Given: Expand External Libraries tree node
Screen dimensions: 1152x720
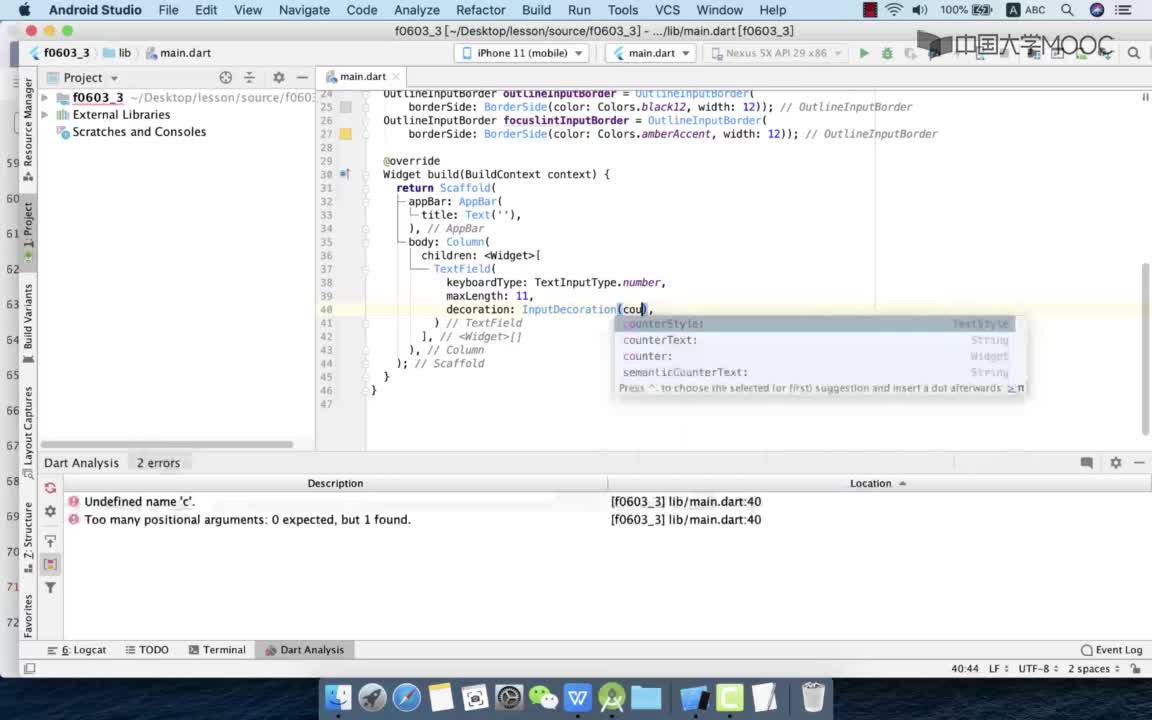Looking at the screenshot, I should tap(45, 115).
